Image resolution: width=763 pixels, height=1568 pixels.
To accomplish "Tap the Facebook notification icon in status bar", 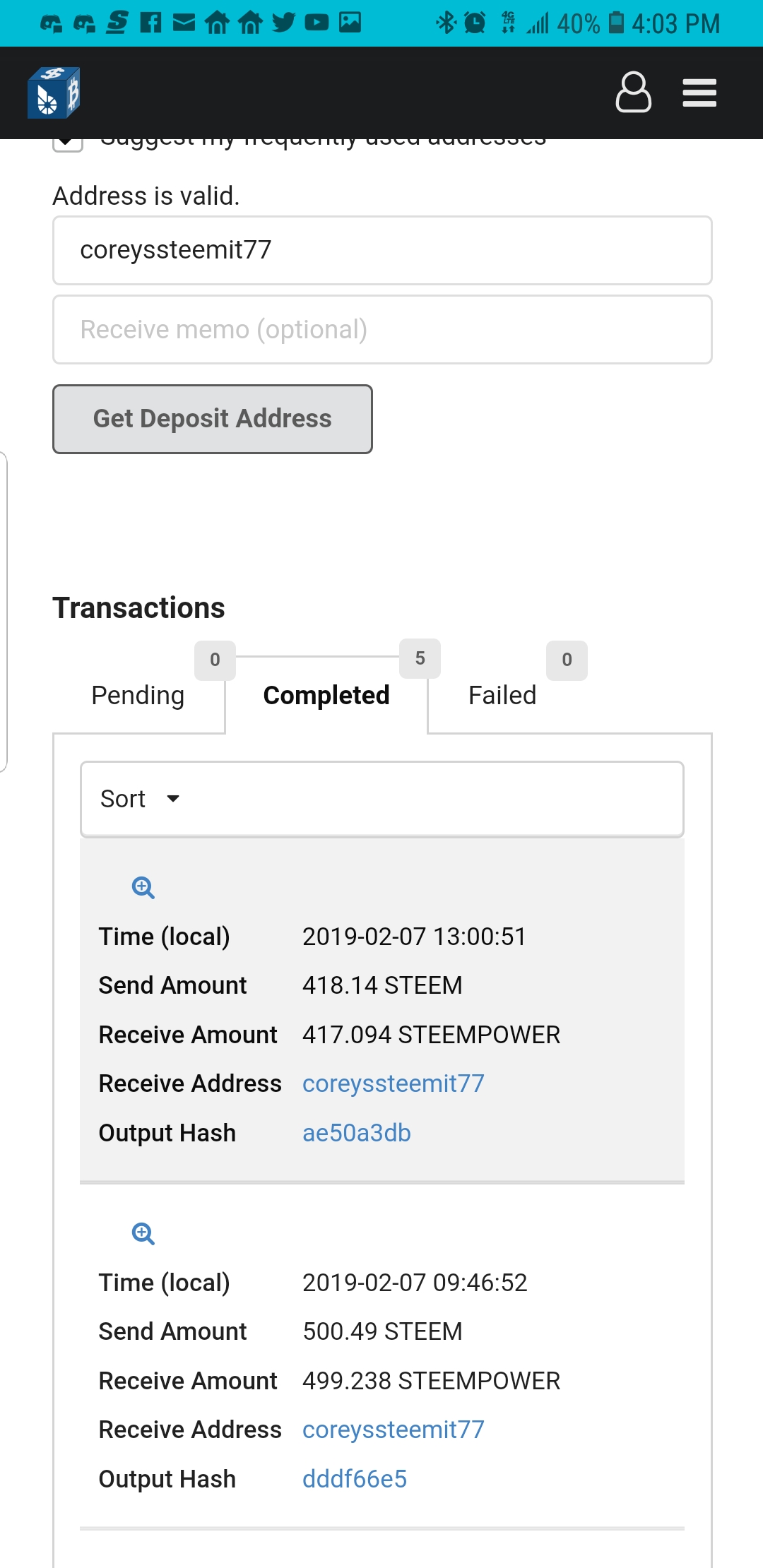I will (150, 23).
